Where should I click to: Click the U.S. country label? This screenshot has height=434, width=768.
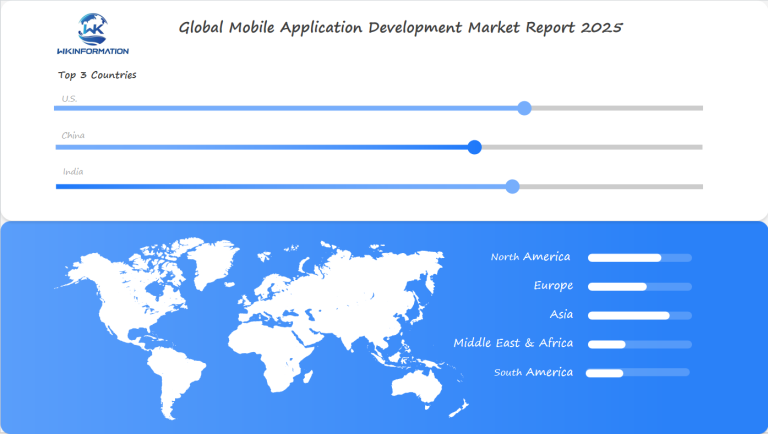[x=69, y=98]
